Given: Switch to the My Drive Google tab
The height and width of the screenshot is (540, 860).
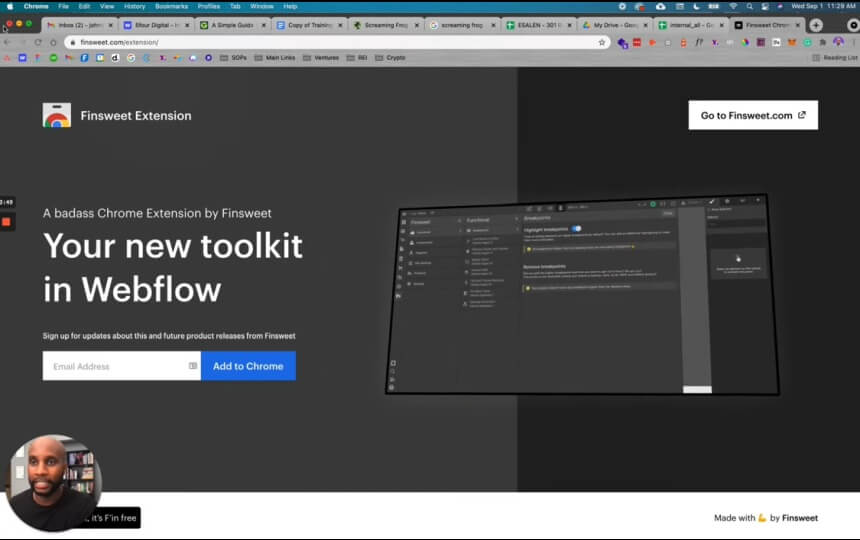Looking at the screenshot, I should click(615, 25).
